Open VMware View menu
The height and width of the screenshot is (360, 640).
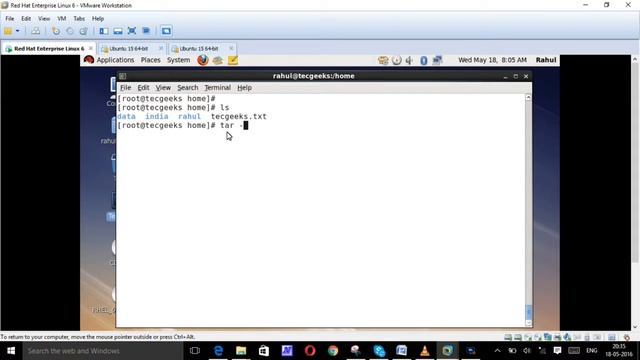coord(44,19)
